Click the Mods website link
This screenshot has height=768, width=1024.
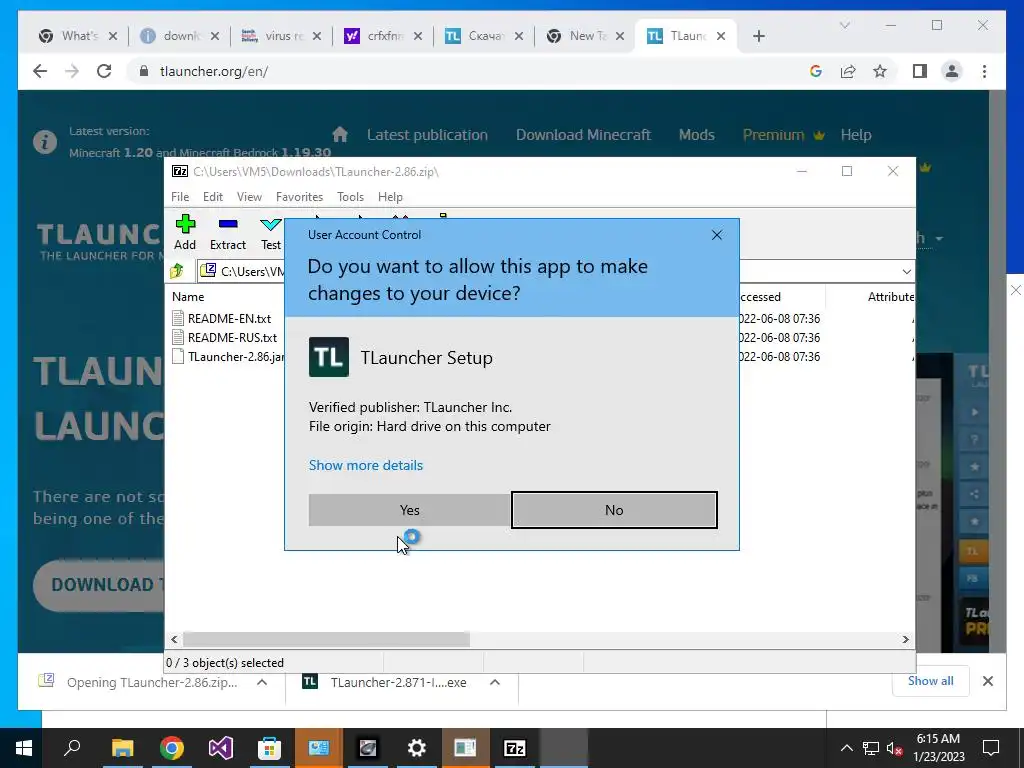point(696,135)
